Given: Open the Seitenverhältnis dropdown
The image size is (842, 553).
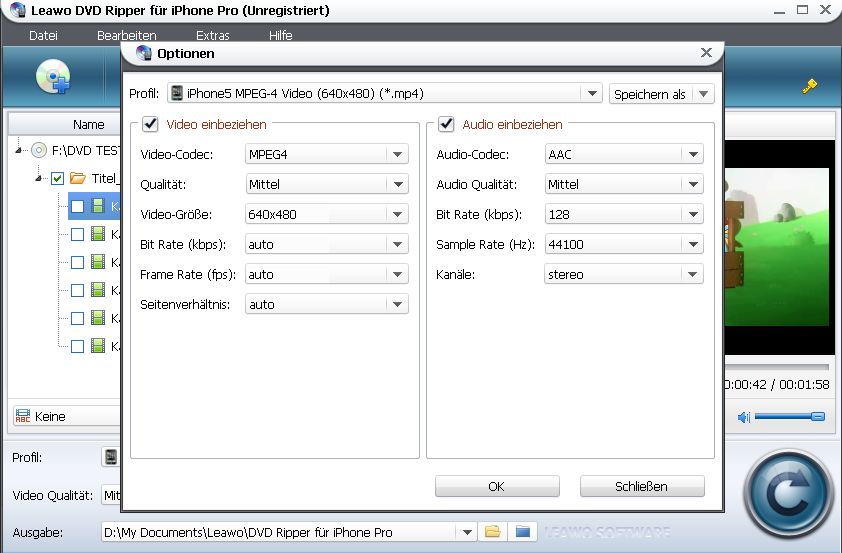Looking at the screenshot, I should pyautogui.click(x=397, y=305).
